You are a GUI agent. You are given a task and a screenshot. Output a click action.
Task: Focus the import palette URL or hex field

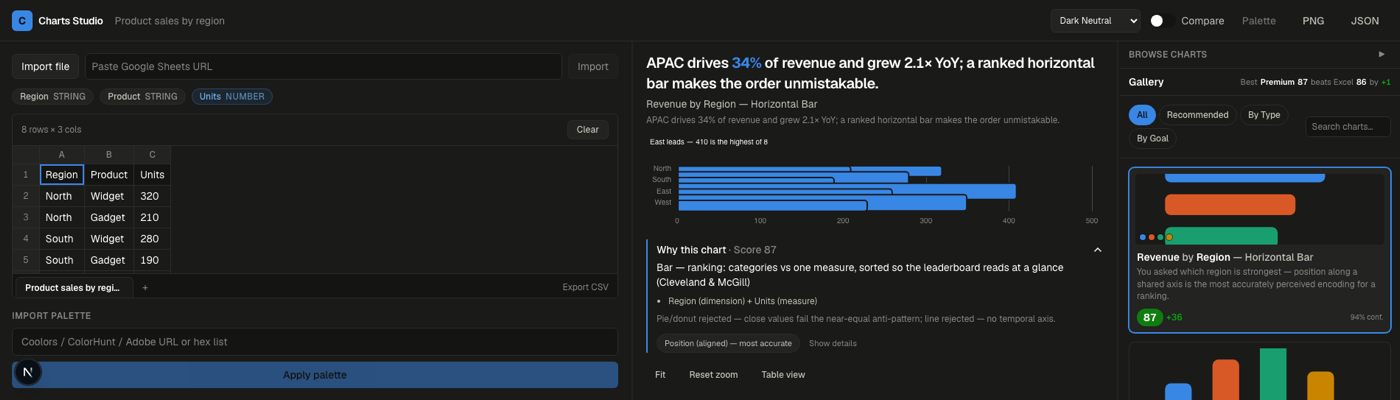click(x=314, y=341)
